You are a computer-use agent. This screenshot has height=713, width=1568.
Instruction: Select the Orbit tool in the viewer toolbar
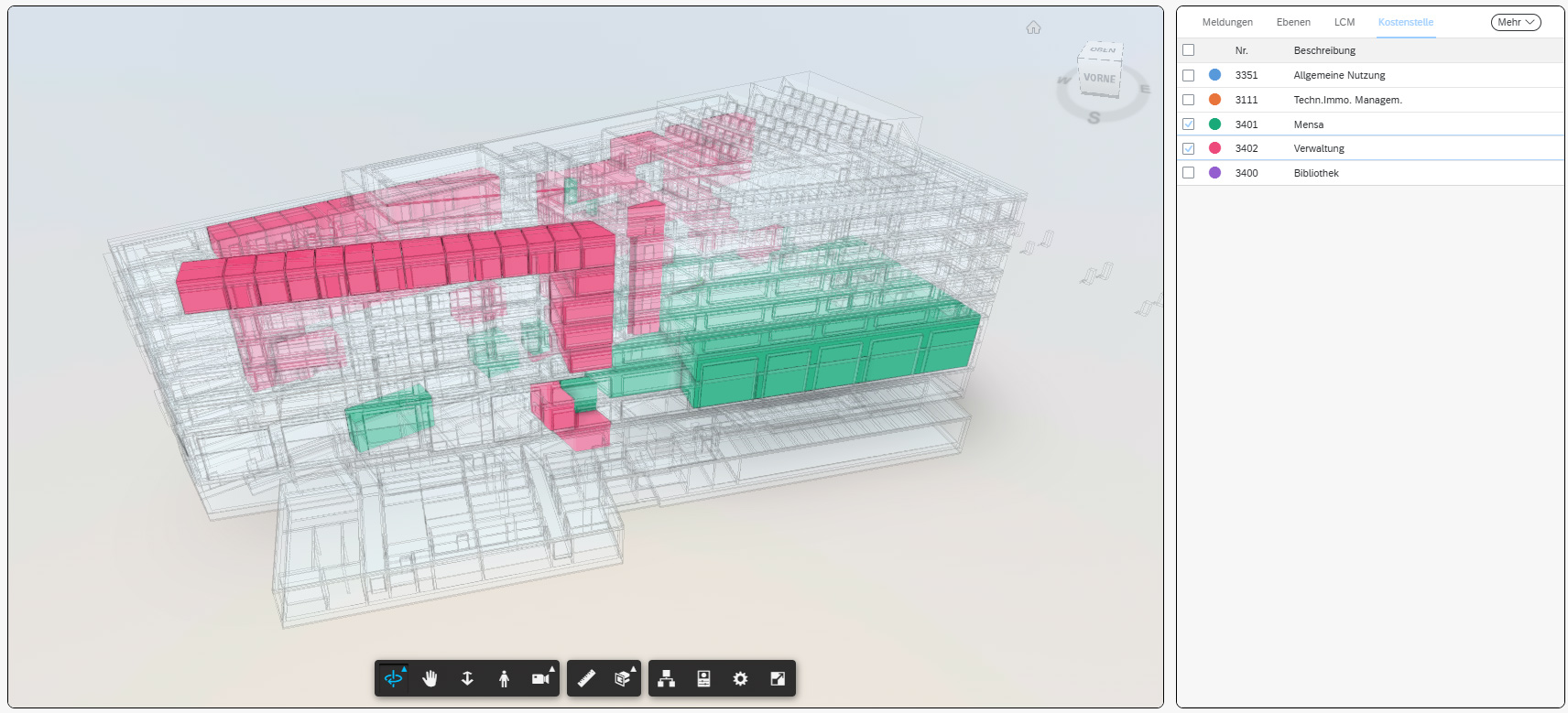pyautogui.click(x=393, y=678)
